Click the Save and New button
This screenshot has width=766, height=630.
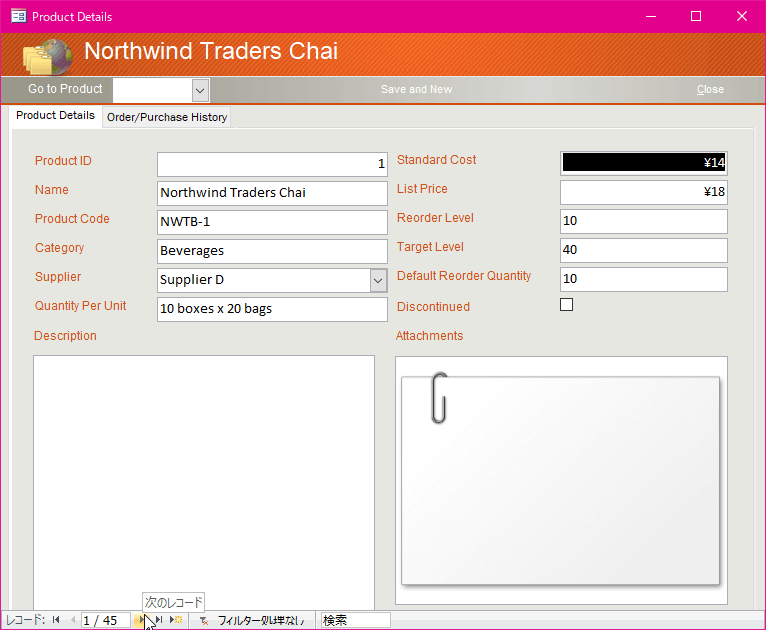click(x=416, y=89)
